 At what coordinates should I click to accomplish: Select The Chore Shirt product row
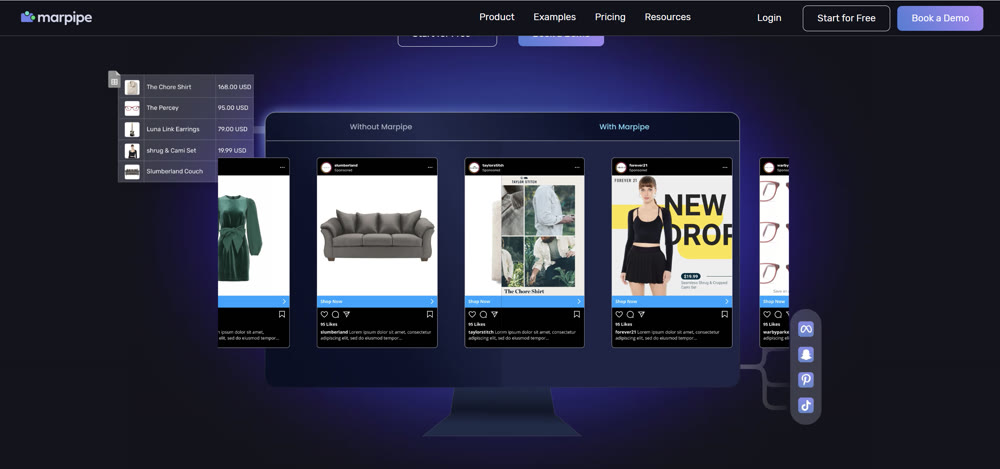186,87
